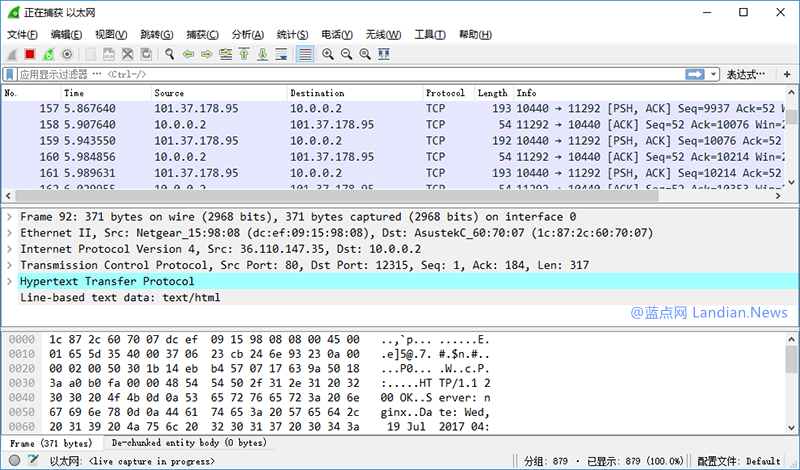Screen dimensions: 800x470
Task: Open the 工具(T) menu
Action: [x=430, y=35]
